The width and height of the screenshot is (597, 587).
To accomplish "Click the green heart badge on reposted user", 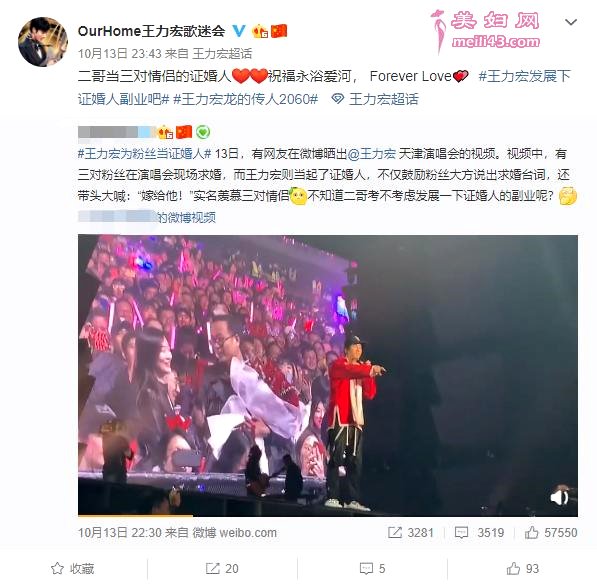I will [x=203, y=132].
